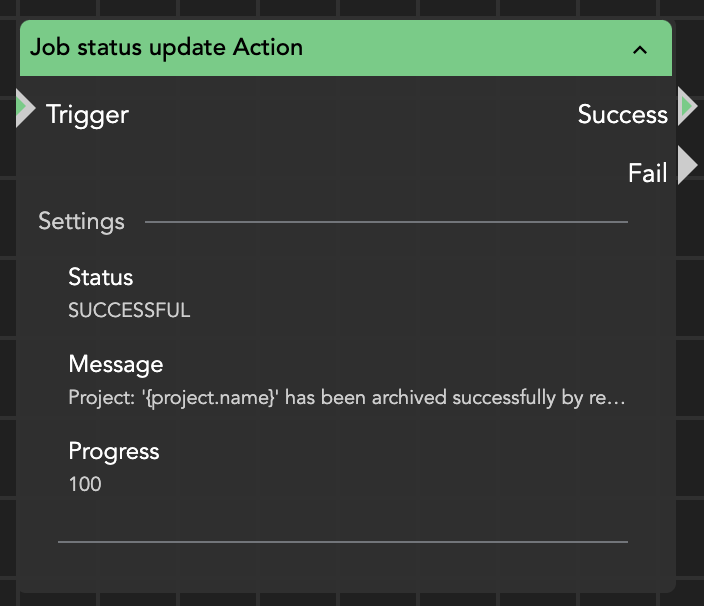Viewport: 704px width, 606px height.
Task: Click the Progress setting label
Action: pyautogui.click(x=113, y=451)
